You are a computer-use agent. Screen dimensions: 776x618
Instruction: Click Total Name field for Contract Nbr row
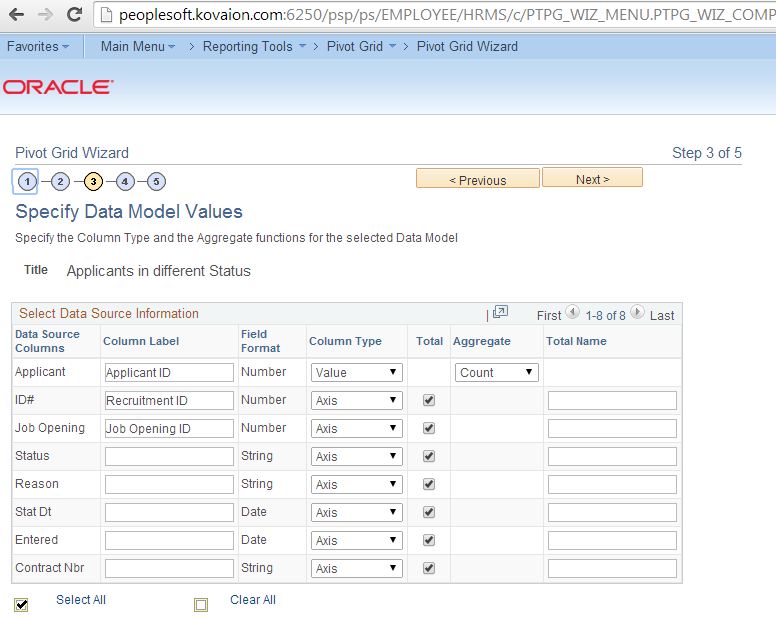click(x=612, y=569)
